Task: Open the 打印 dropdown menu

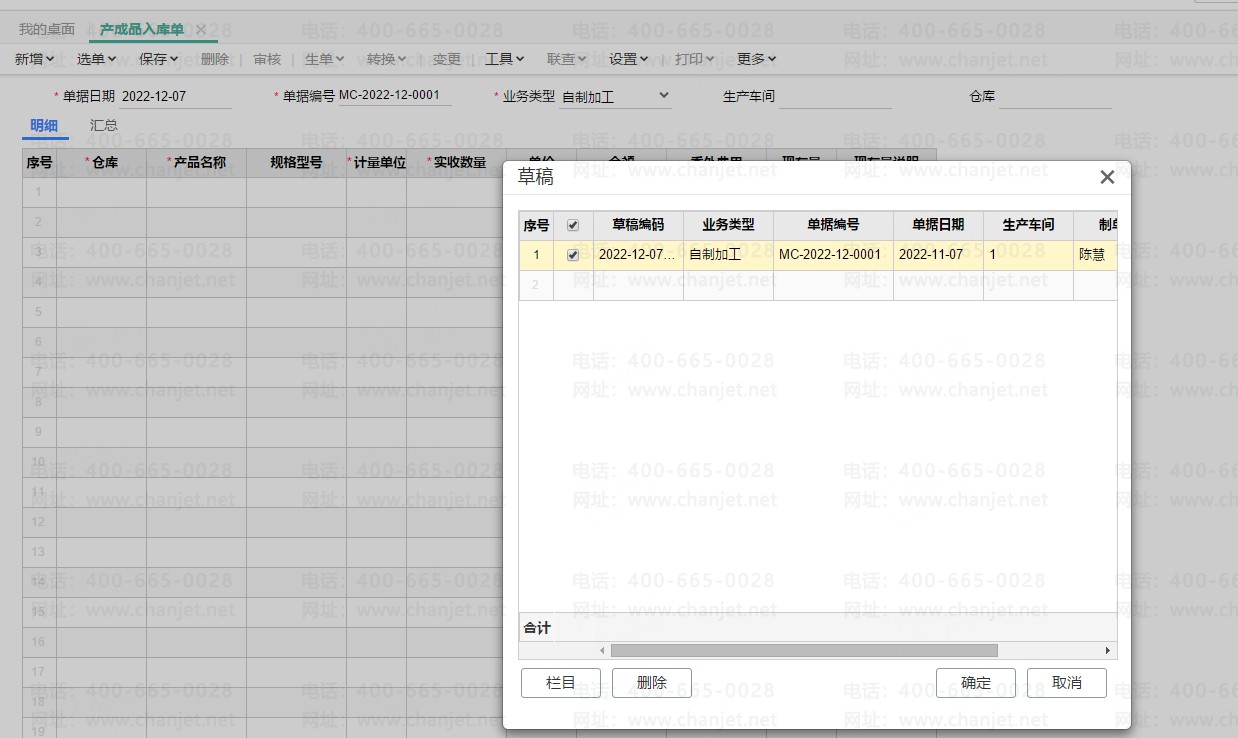Action: [x=695, y=59]
